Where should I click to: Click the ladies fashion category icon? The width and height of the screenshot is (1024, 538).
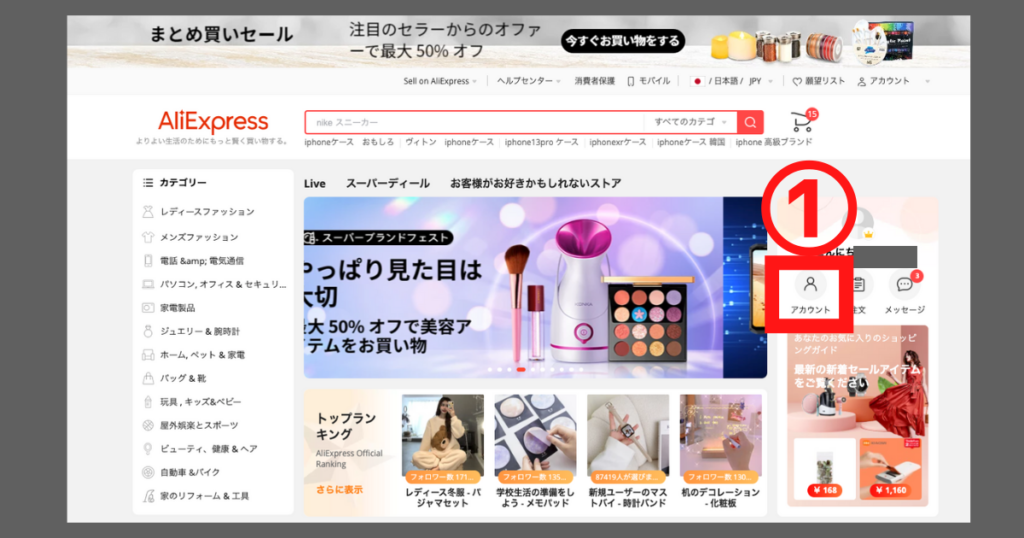pyautogui.click(x=148, y=212)
